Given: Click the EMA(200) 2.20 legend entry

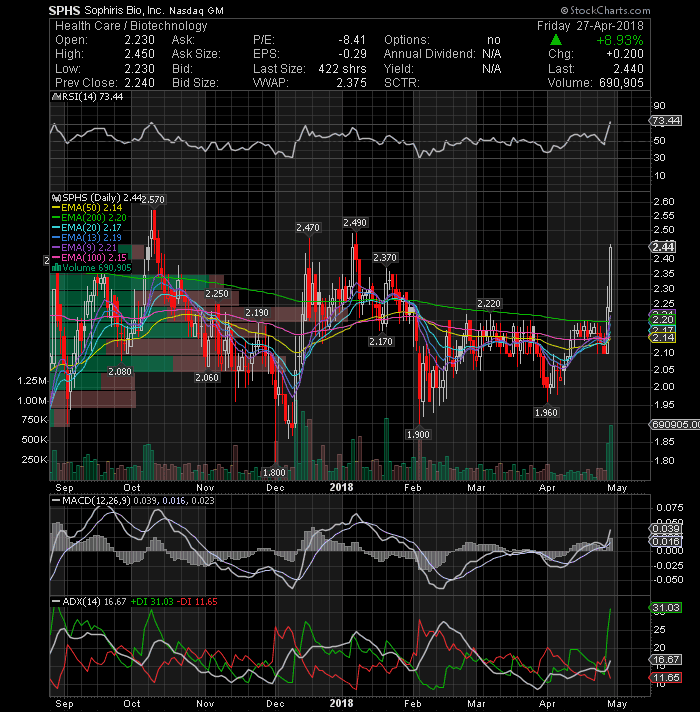Looking at the screenshot, I should pos(89,218).
